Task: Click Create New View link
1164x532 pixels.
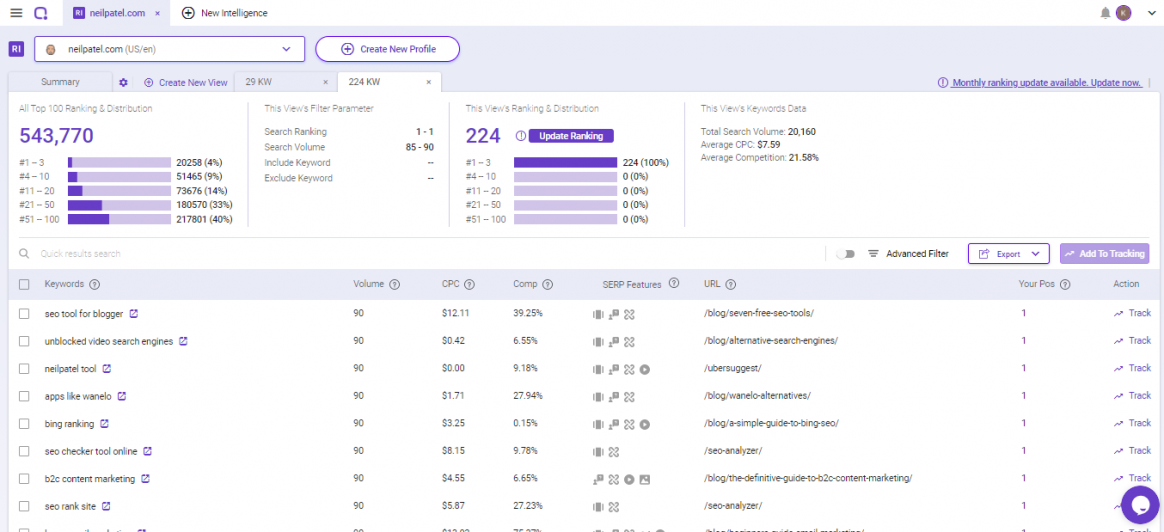Action: pyautogui.click(x=186, y=82)
